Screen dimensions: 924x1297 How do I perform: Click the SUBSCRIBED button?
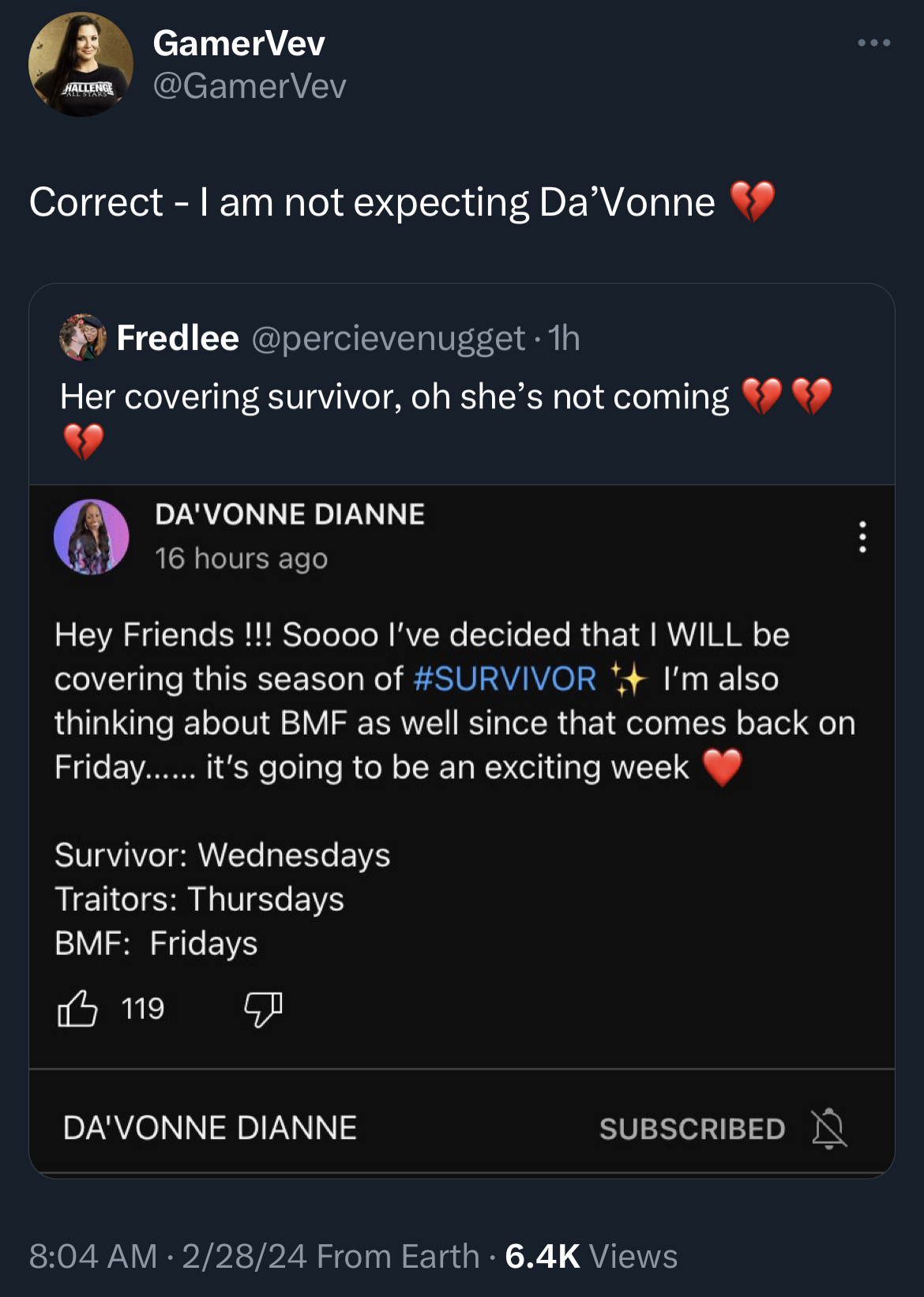[692, 1129]
